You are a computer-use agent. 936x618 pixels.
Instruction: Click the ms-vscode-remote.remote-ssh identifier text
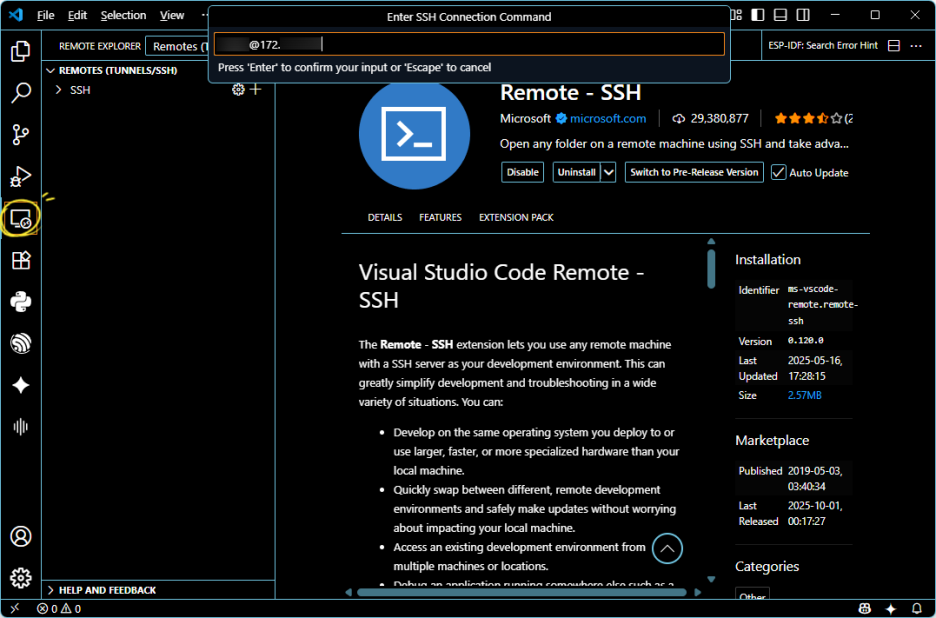[x=822, y=305]
